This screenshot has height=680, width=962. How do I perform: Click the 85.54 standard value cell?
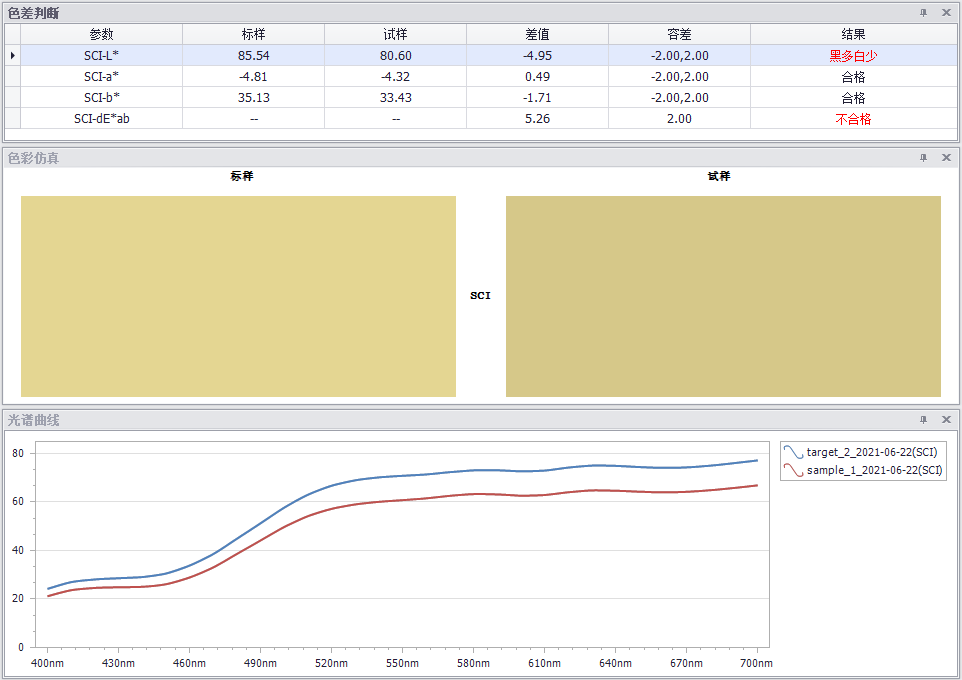(253, 55)
